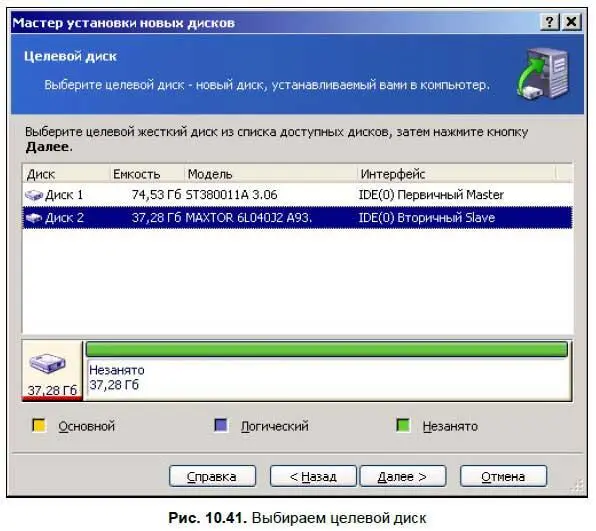Sort by the Интерфейс column header
596x531 pixels.
coord(457,174)
